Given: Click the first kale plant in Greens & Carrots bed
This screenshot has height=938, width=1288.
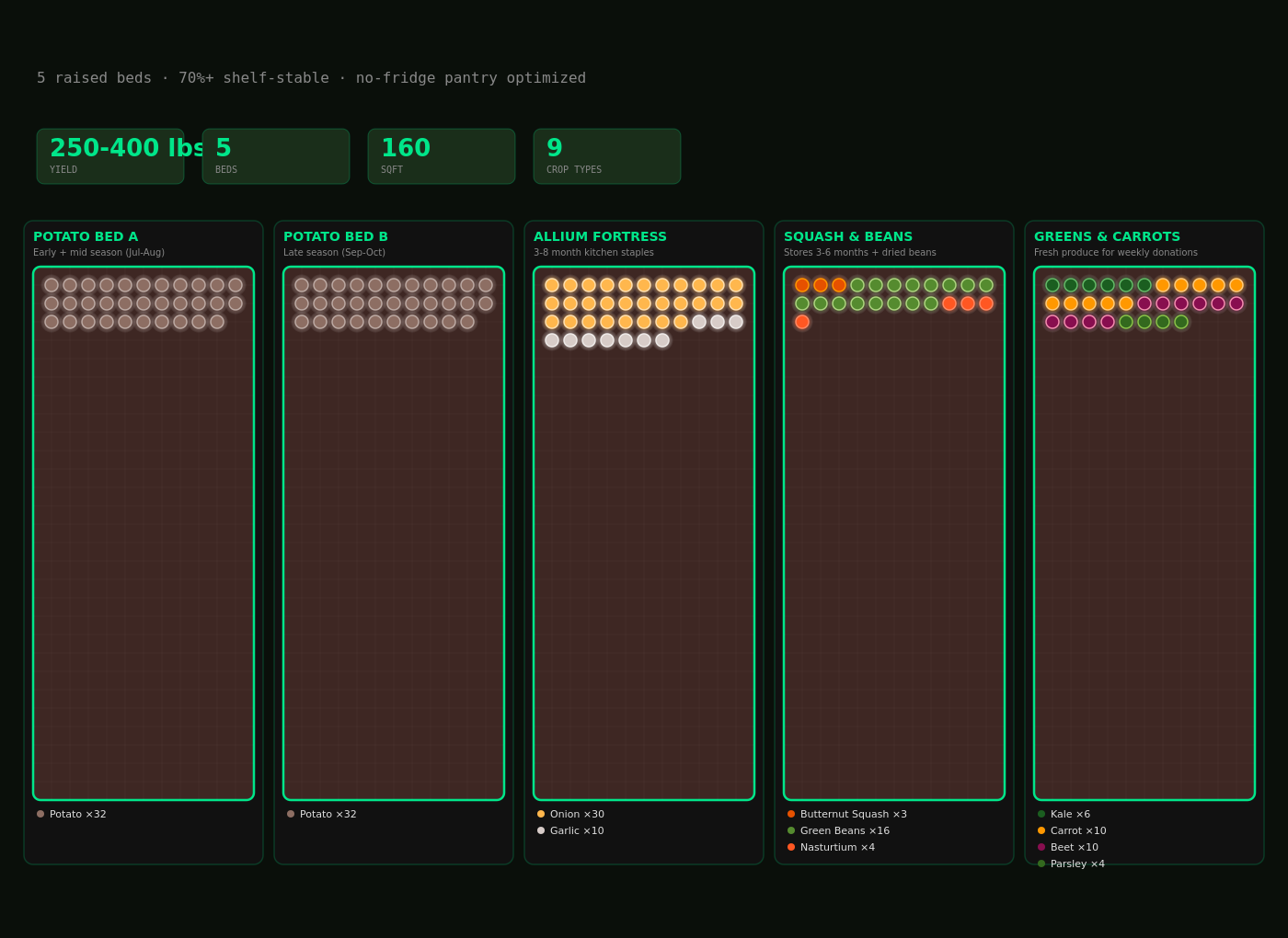Looking at the screenshot, I should click(1052, 285).
